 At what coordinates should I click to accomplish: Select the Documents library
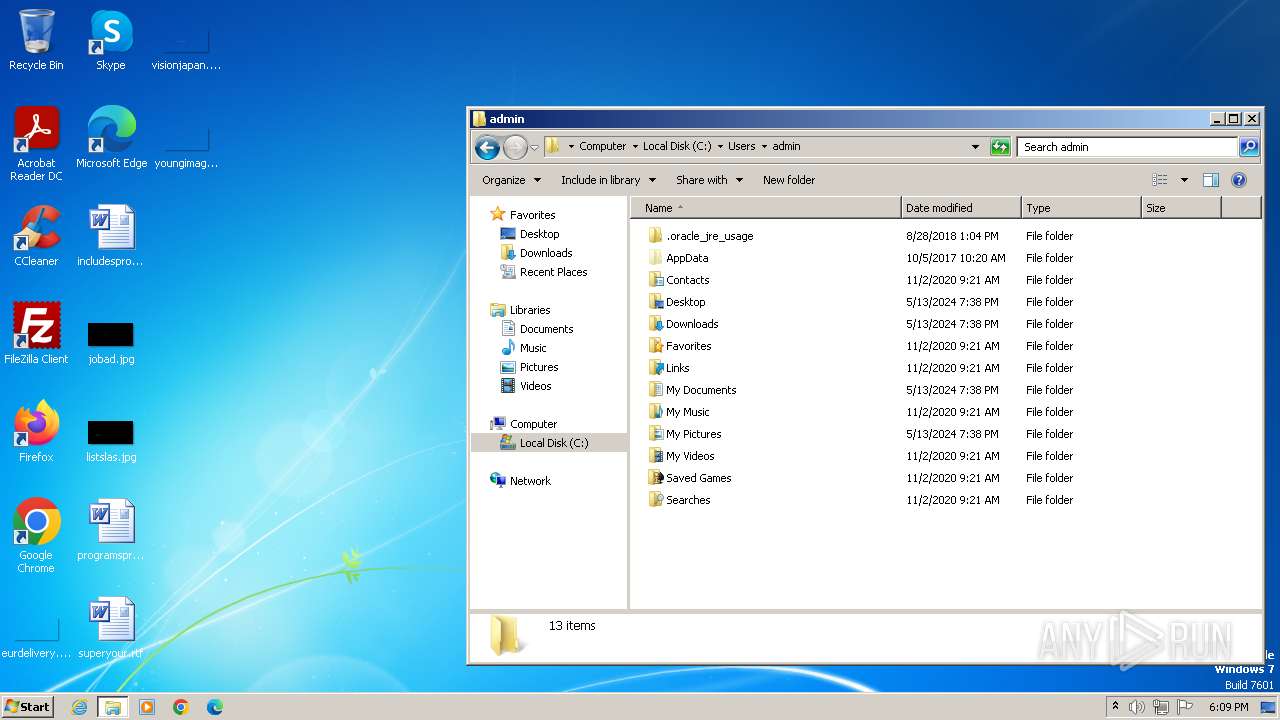(x=546, y=329)
